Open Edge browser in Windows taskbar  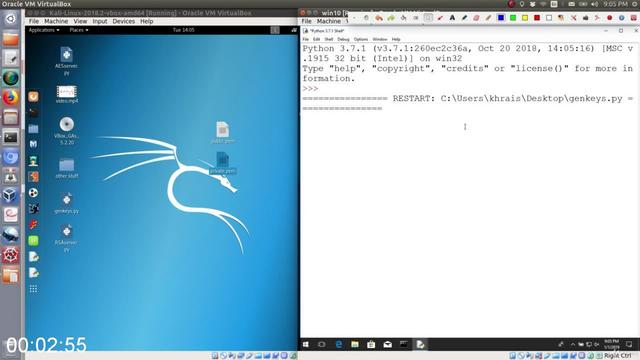[339, 344]
